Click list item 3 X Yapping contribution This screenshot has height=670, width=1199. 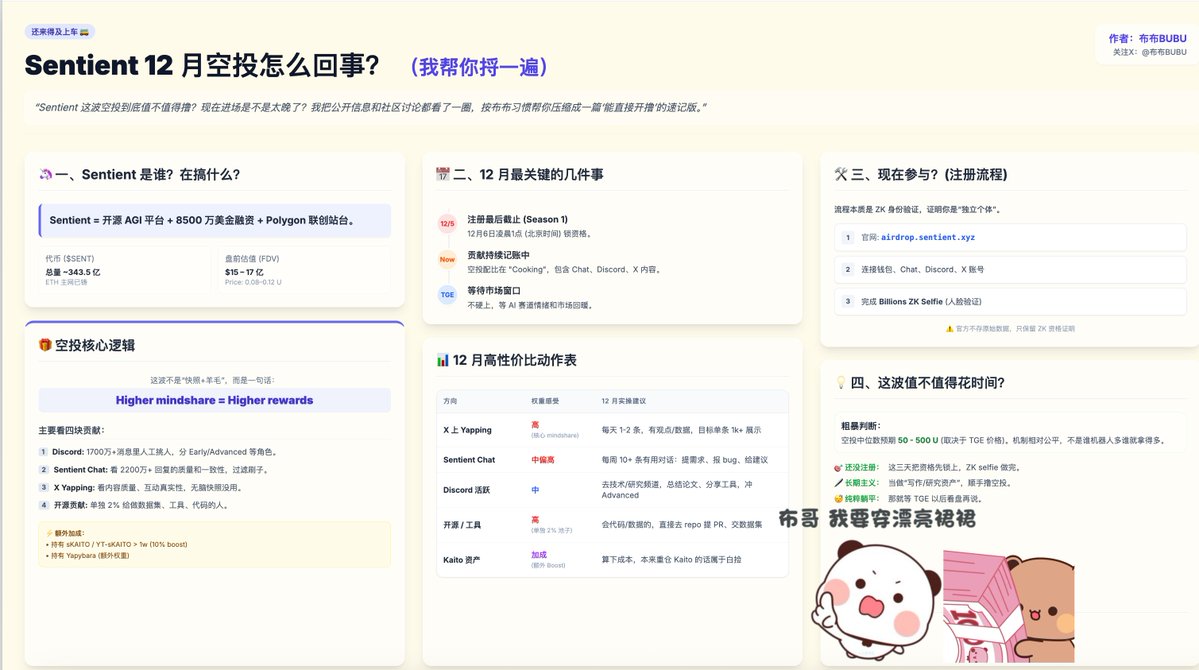(141, 487)
